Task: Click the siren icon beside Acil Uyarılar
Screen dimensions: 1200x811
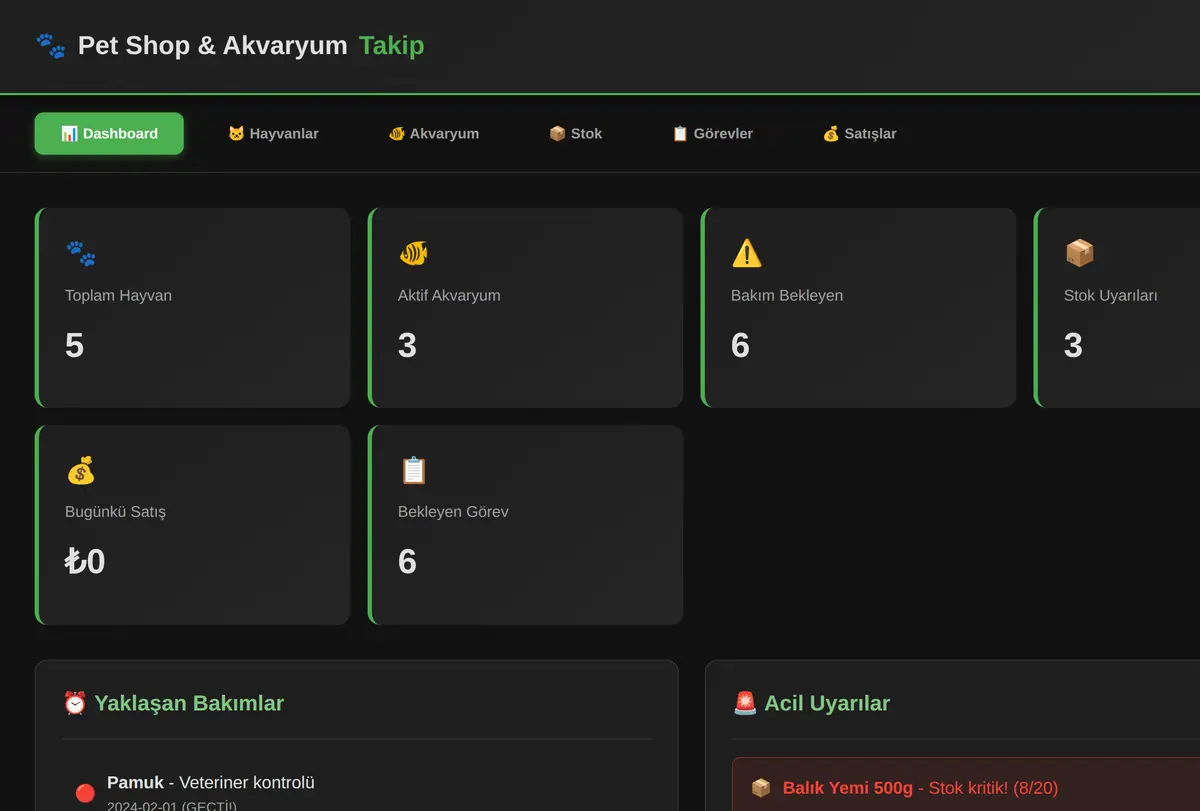Action: [745, 703]
